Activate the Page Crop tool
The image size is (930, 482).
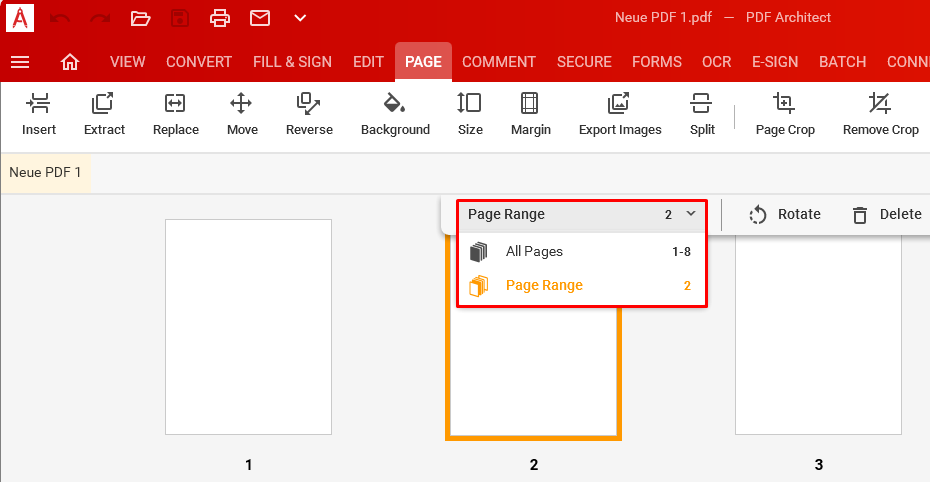tap(785, 114)
